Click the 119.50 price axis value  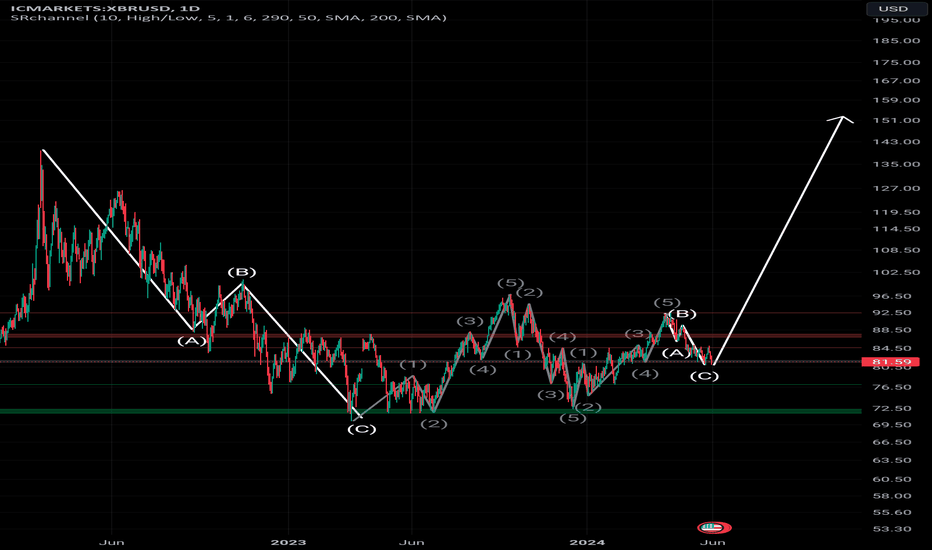[x=896, y=212]
